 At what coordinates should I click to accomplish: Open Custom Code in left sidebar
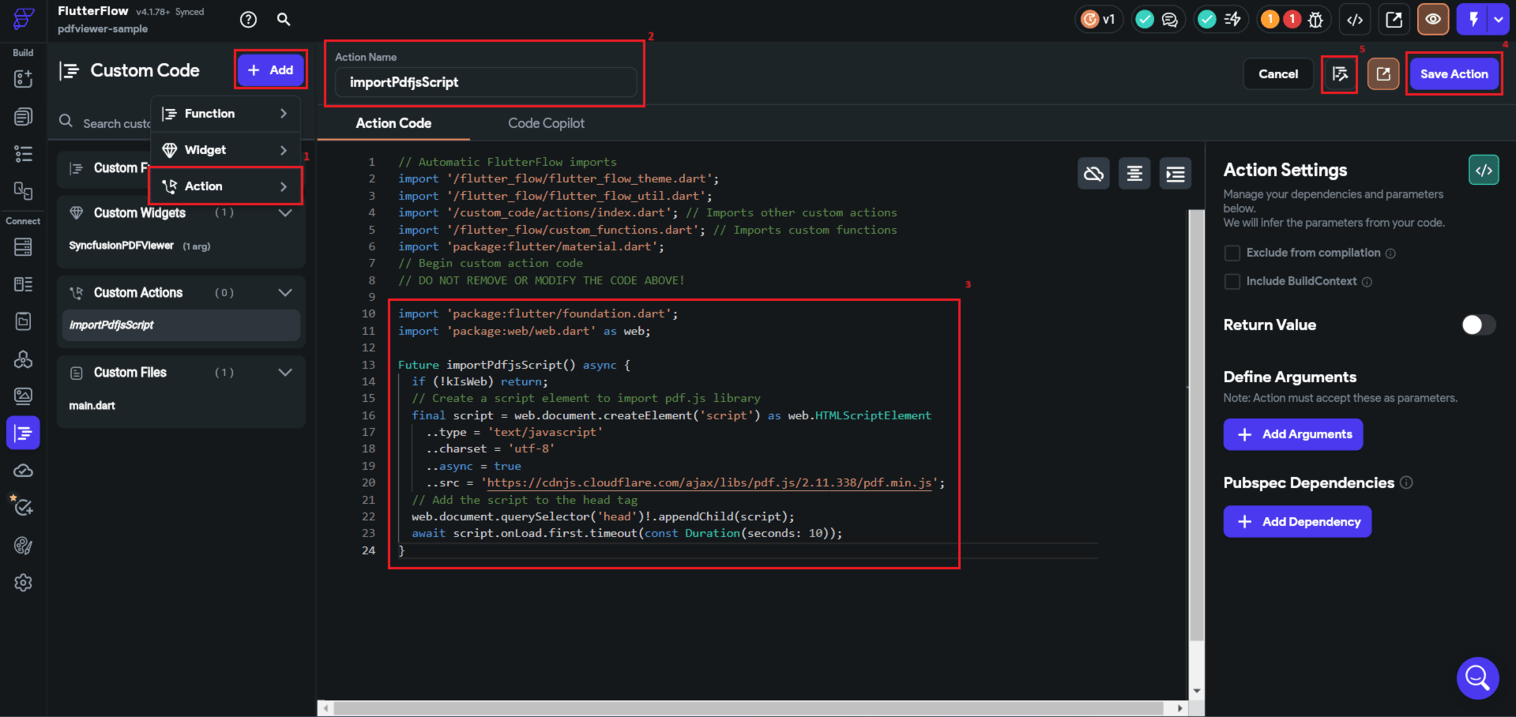(x=23, y=433)
